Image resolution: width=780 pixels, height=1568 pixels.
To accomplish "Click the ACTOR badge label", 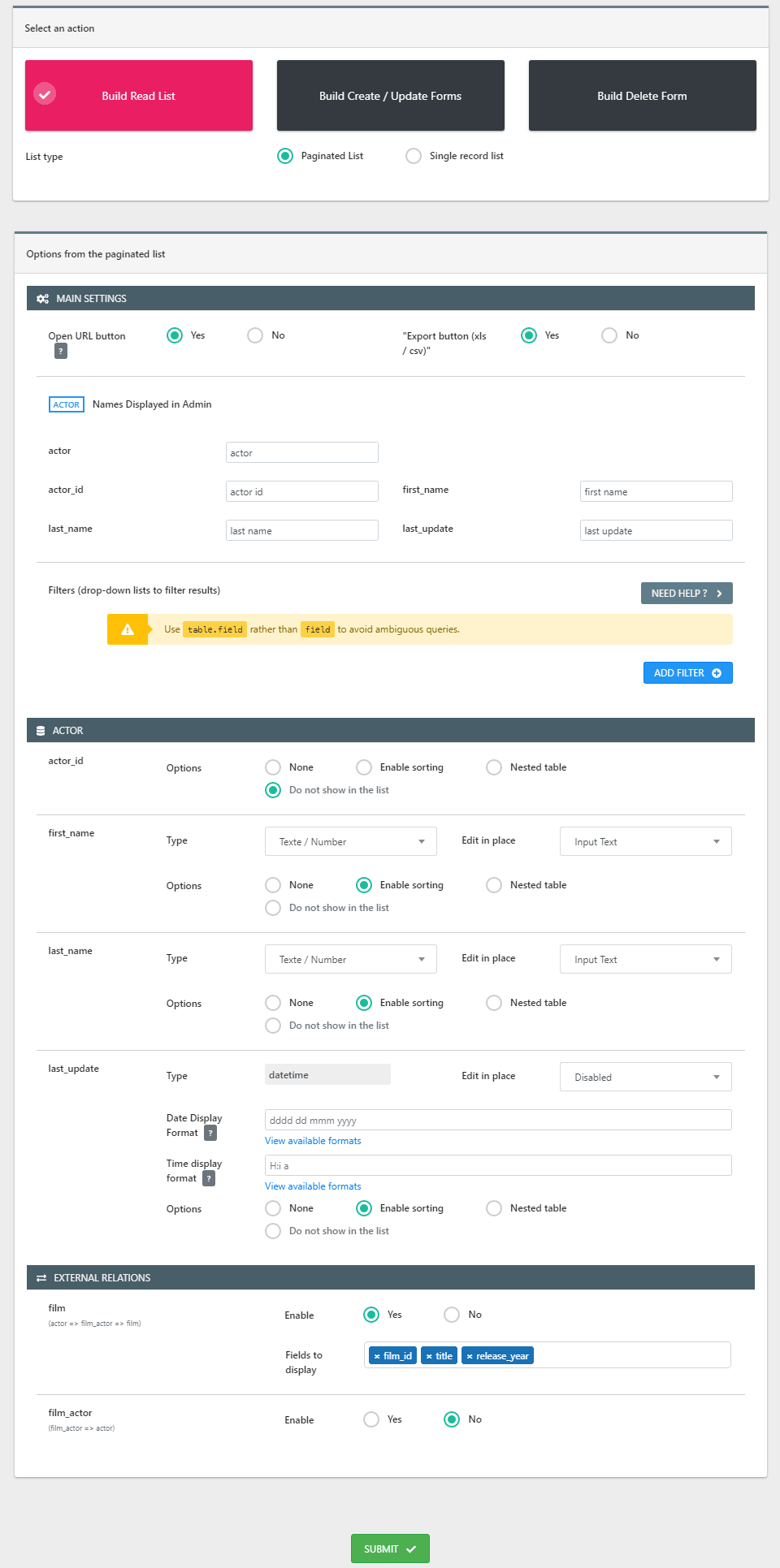I will [67, 404].
